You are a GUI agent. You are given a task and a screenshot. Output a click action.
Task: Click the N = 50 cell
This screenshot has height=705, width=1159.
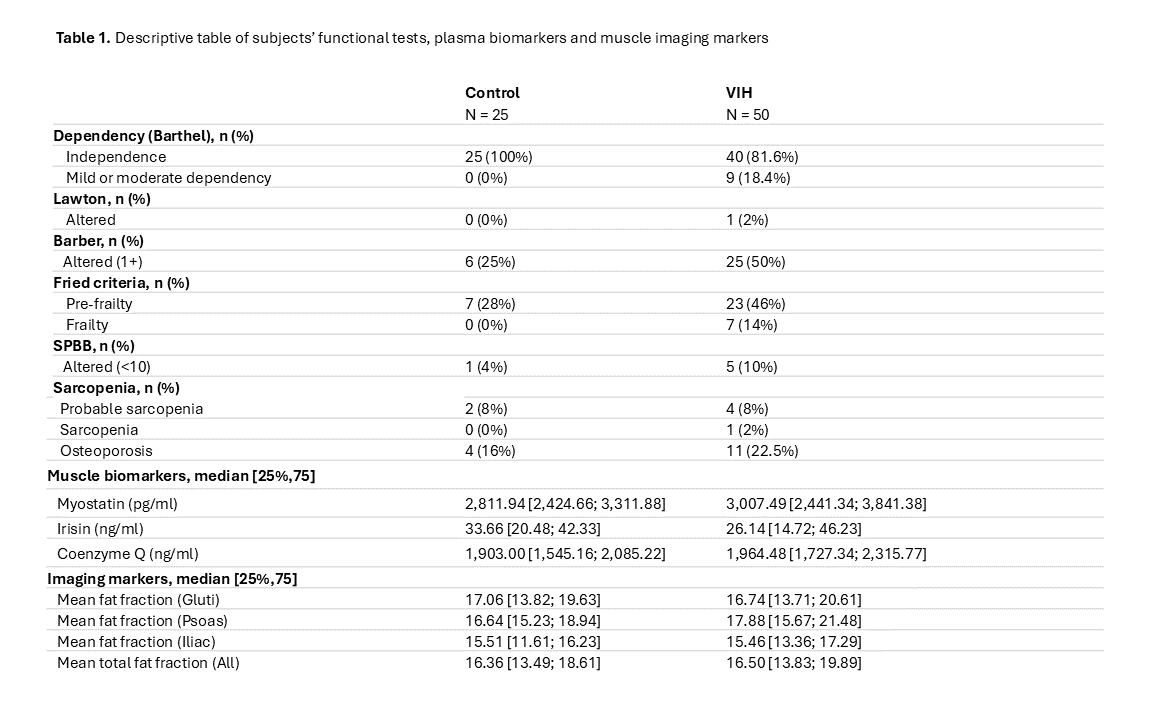(747, 115)
